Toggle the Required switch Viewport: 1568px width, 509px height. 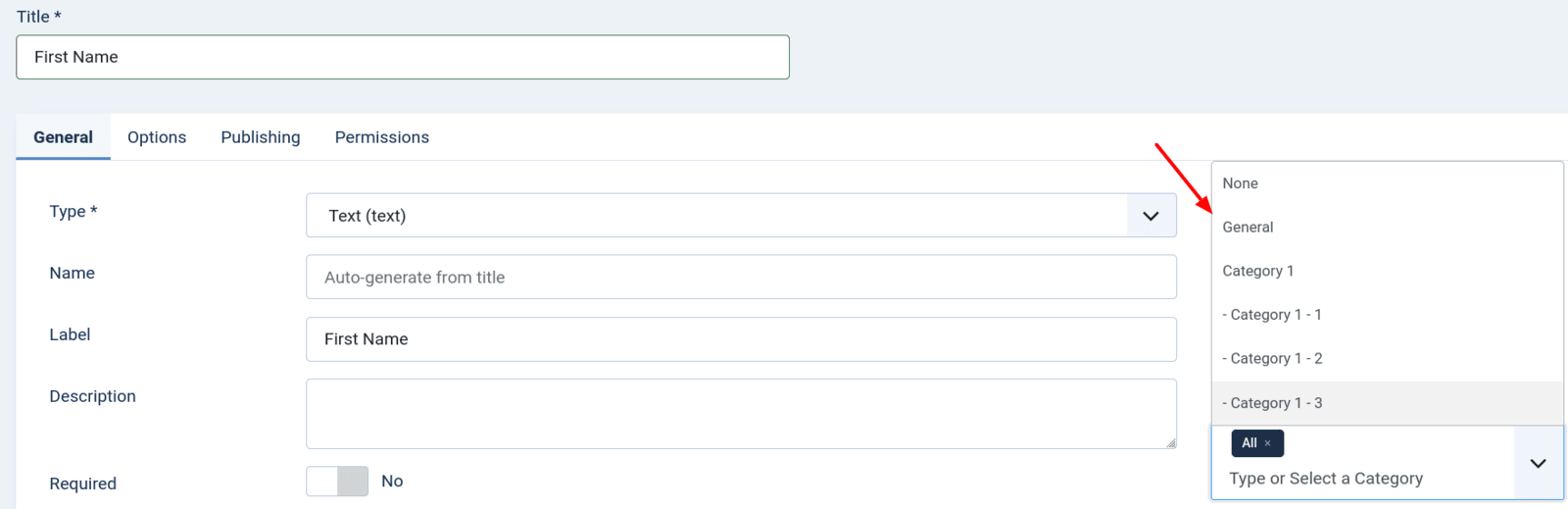pyautogui.click(x=337, y=482)
